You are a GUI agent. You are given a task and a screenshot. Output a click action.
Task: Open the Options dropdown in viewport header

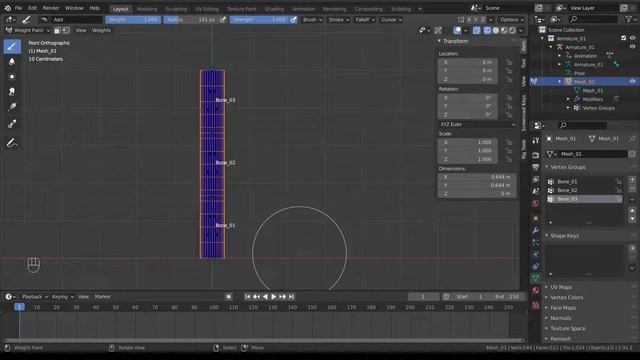pyautogui.click(x=511, y=20)
